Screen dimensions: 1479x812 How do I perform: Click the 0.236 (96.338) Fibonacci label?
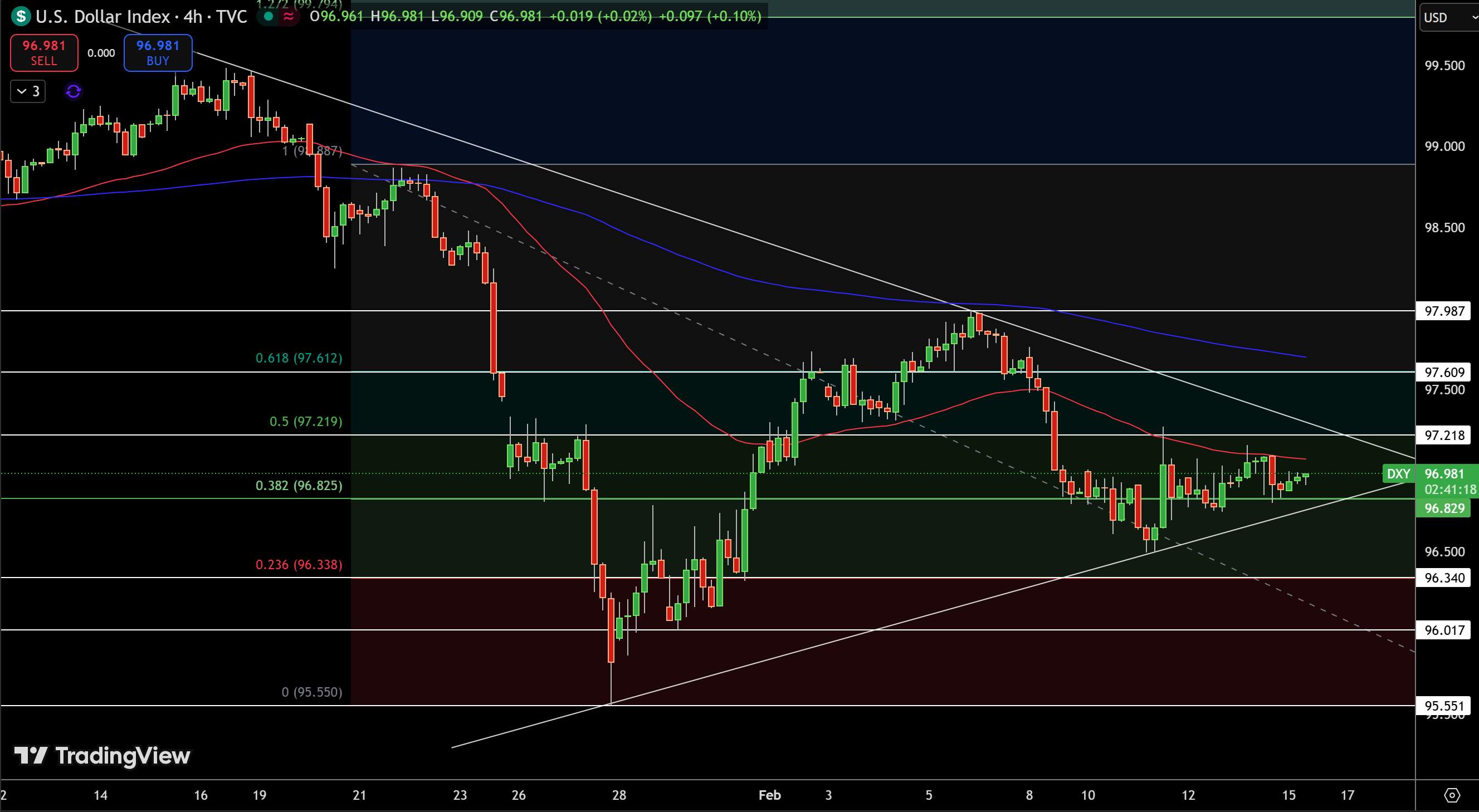[299, 565]
